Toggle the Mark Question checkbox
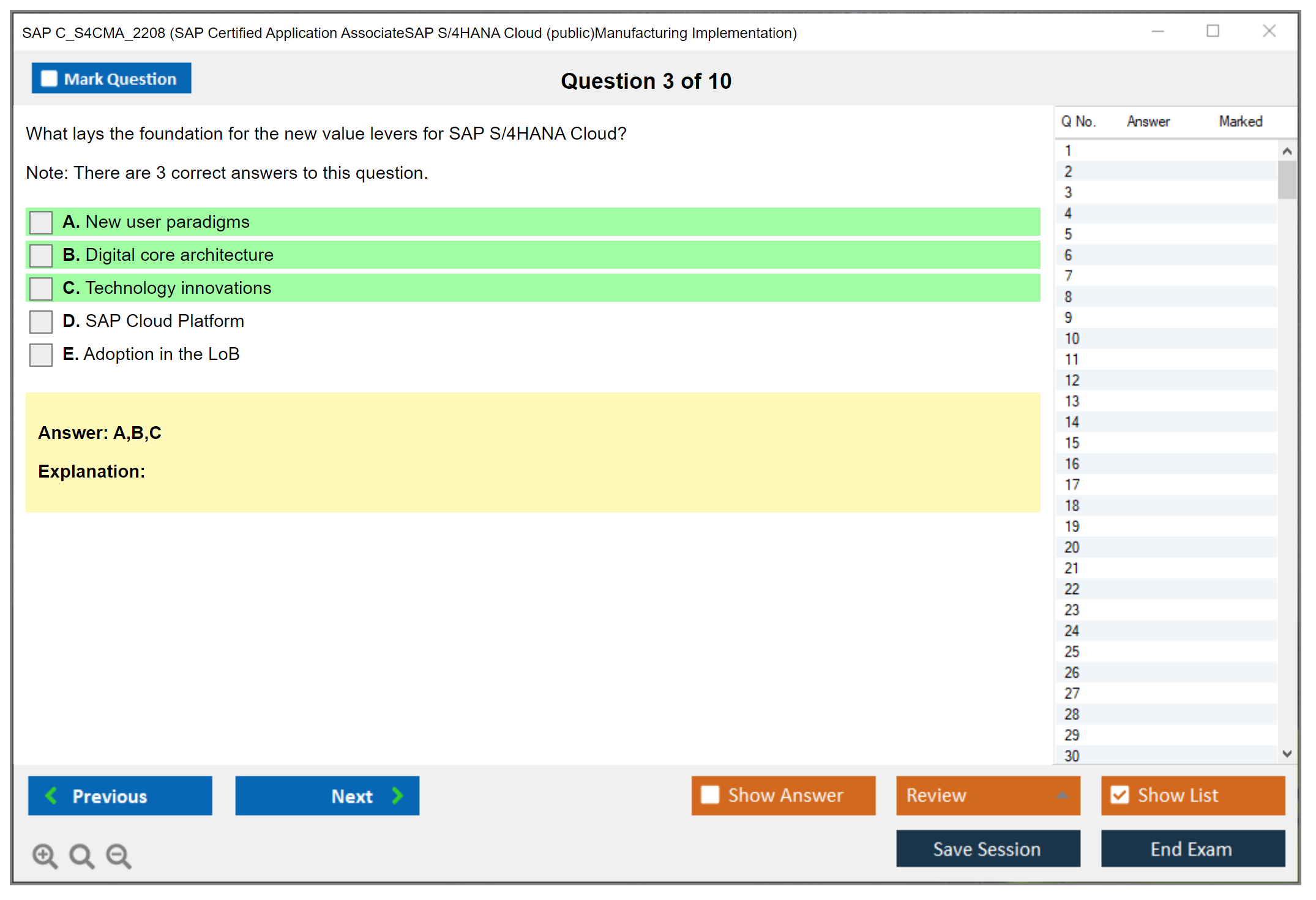This screenshot has width=1316, height=900. tap(49, 79)
